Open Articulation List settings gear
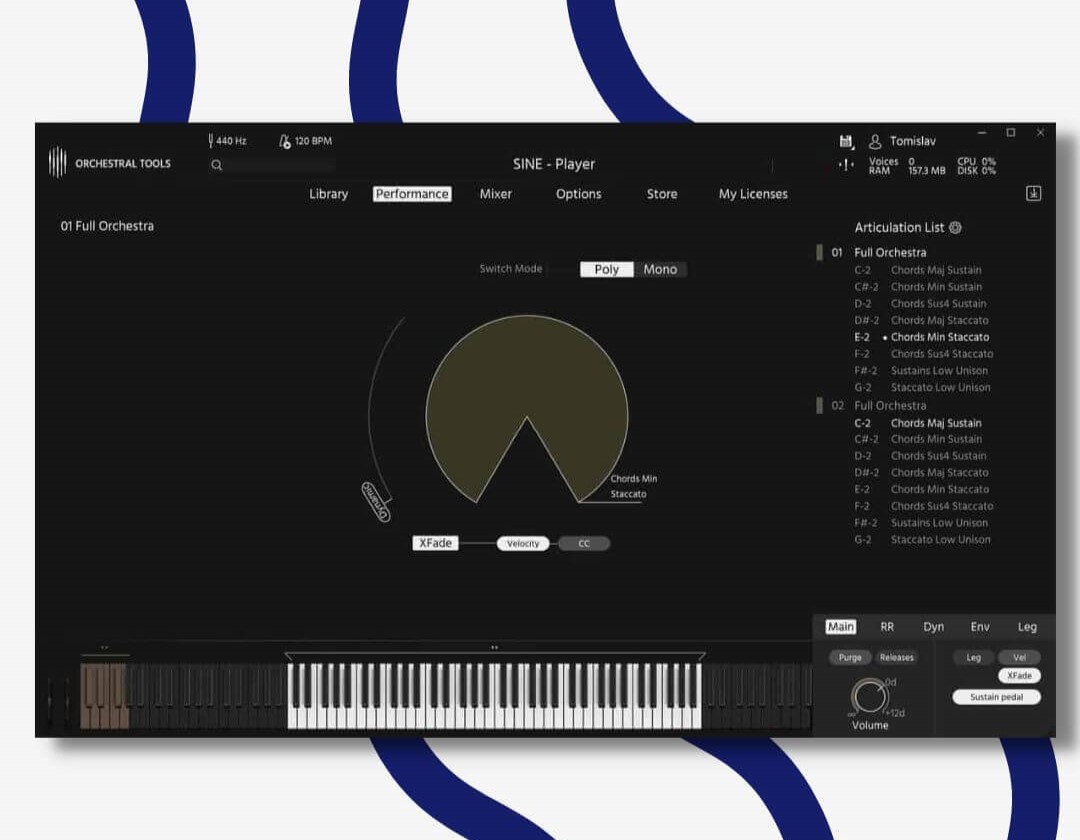This screenshot has width=1080, height=840. [x=955, y=228]
